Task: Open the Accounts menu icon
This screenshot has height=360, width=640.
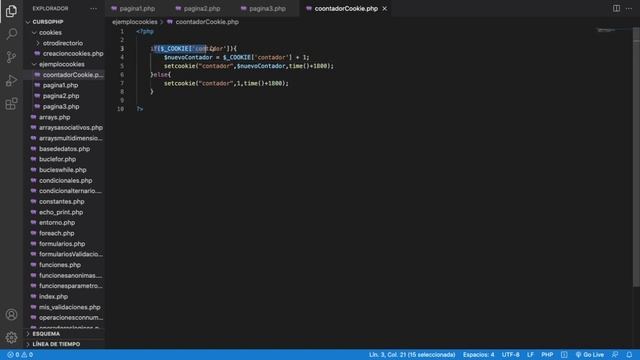Action: [x=11, y=315]
